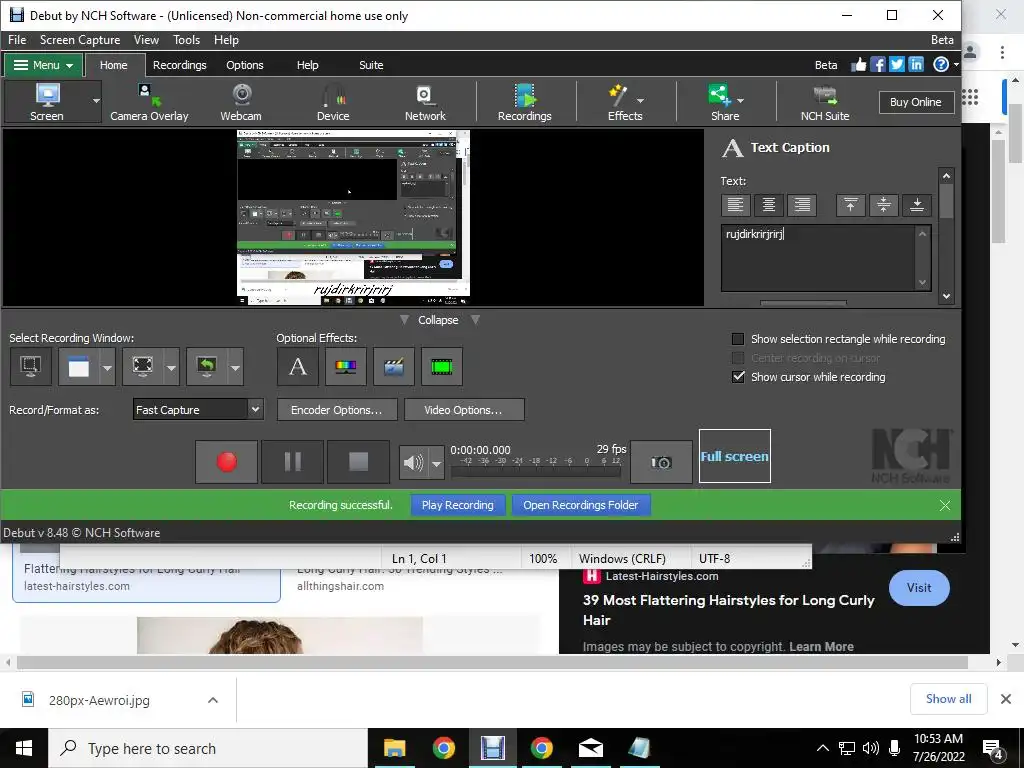This screenshot has width=1024, height=768.
Task: Expand the Effects dropdown arrow
Action: [x=640, y=101]
